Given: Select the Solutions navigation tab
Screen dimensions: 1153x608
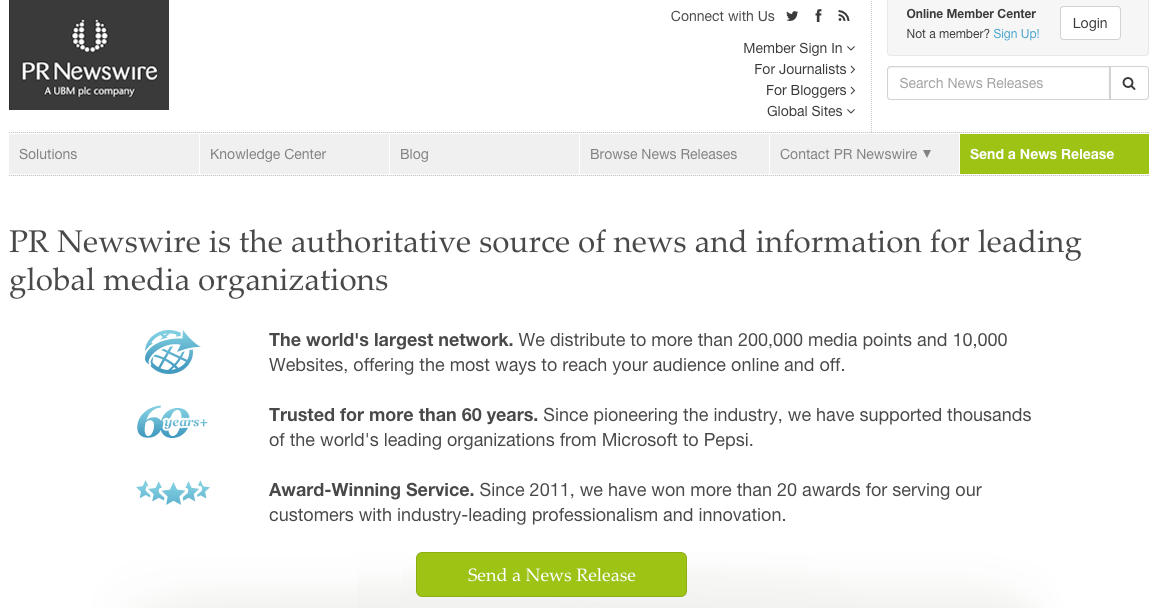Looking at the screenshot, I should tap(48, 154).
